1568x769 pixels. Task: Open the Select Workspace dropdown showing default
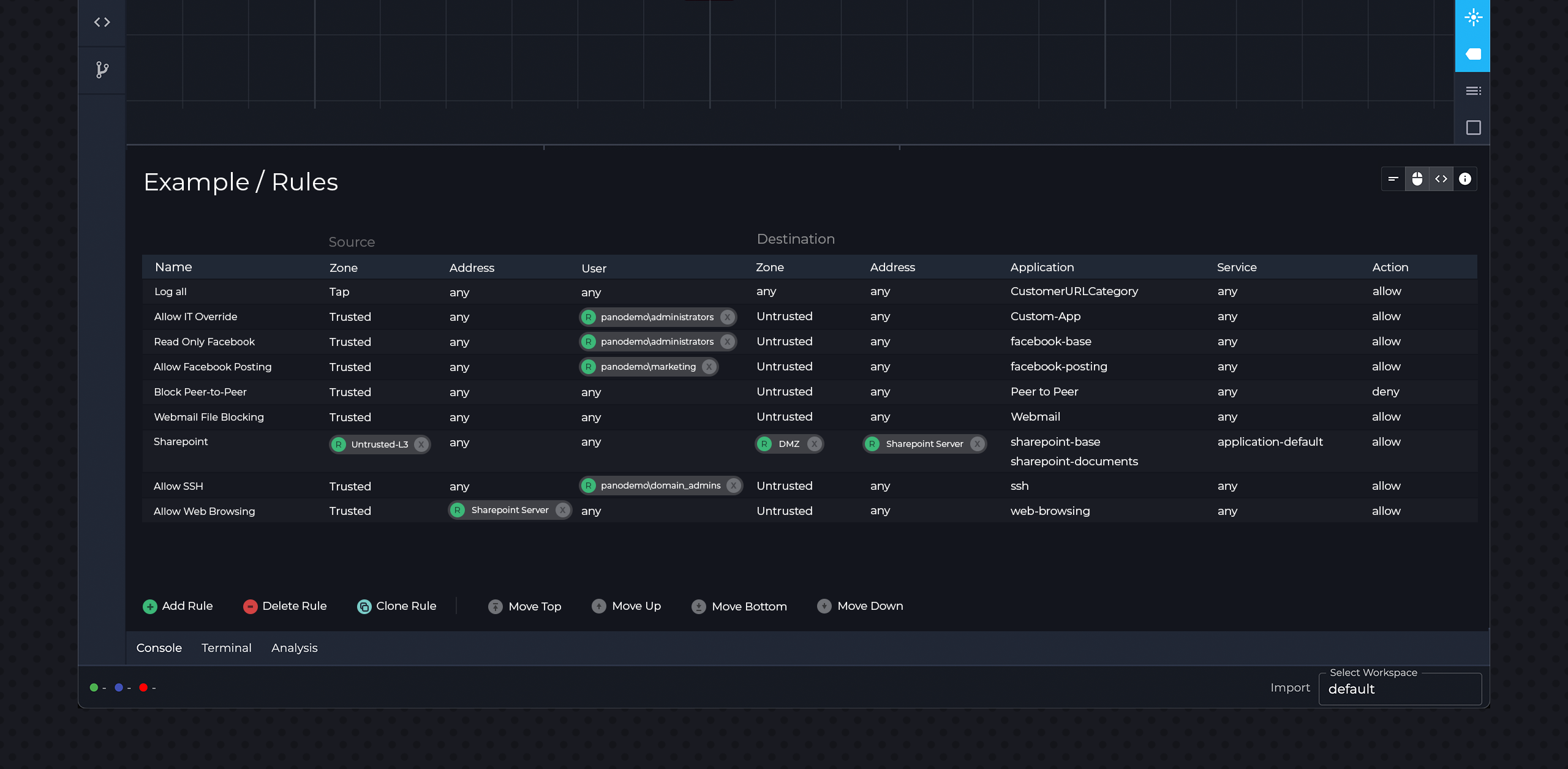(1400, 689)
